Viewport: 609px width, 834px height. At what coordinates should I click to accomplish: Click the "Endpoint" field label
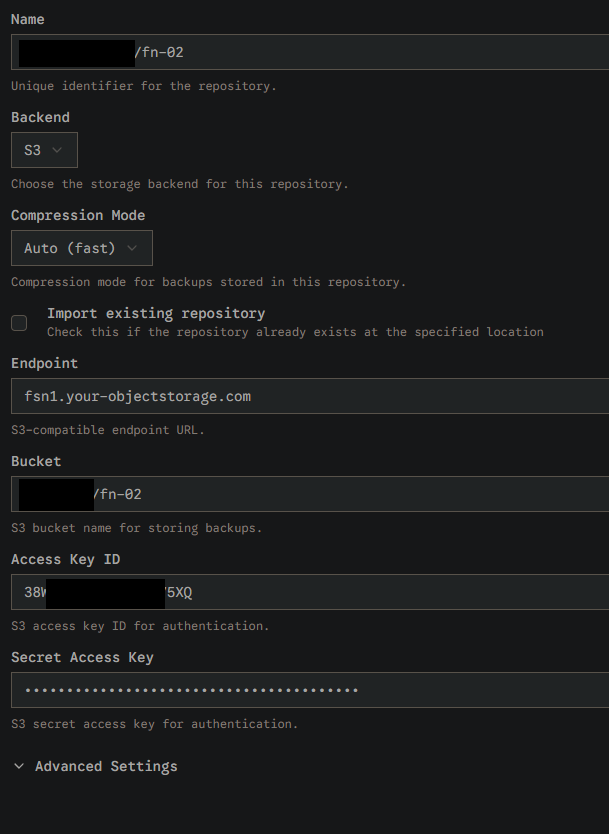pyautogui.click(x=44, y=363)
